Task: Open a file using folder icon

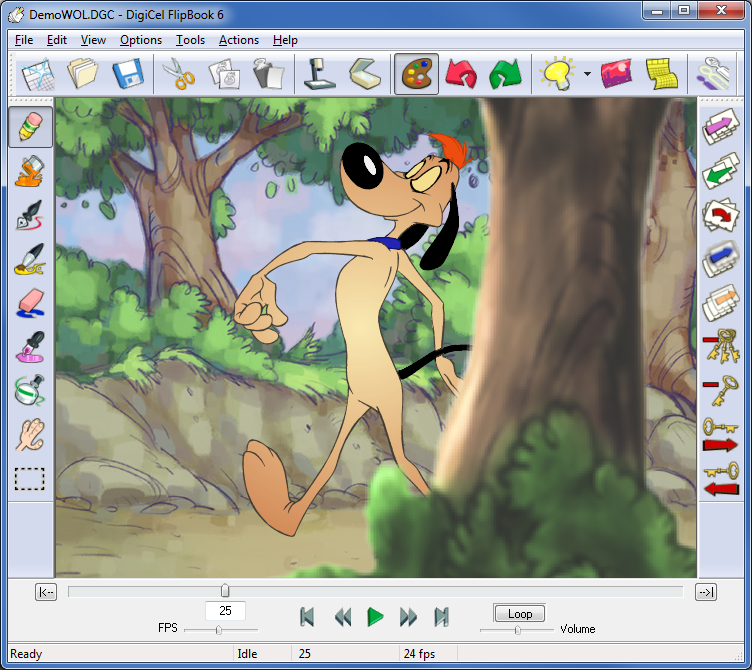Action: tap(82, 73)
